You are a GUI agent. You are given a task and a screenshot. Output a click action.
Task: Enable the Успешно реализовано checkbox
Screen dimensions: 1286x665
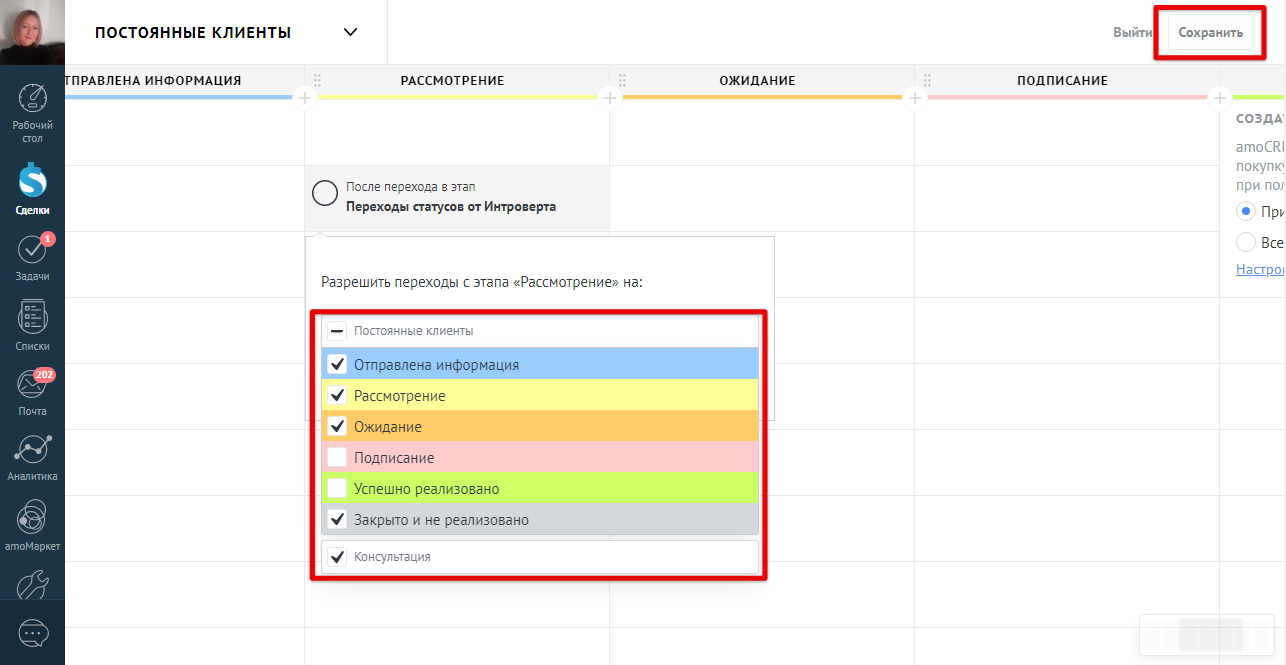(337, 488)
